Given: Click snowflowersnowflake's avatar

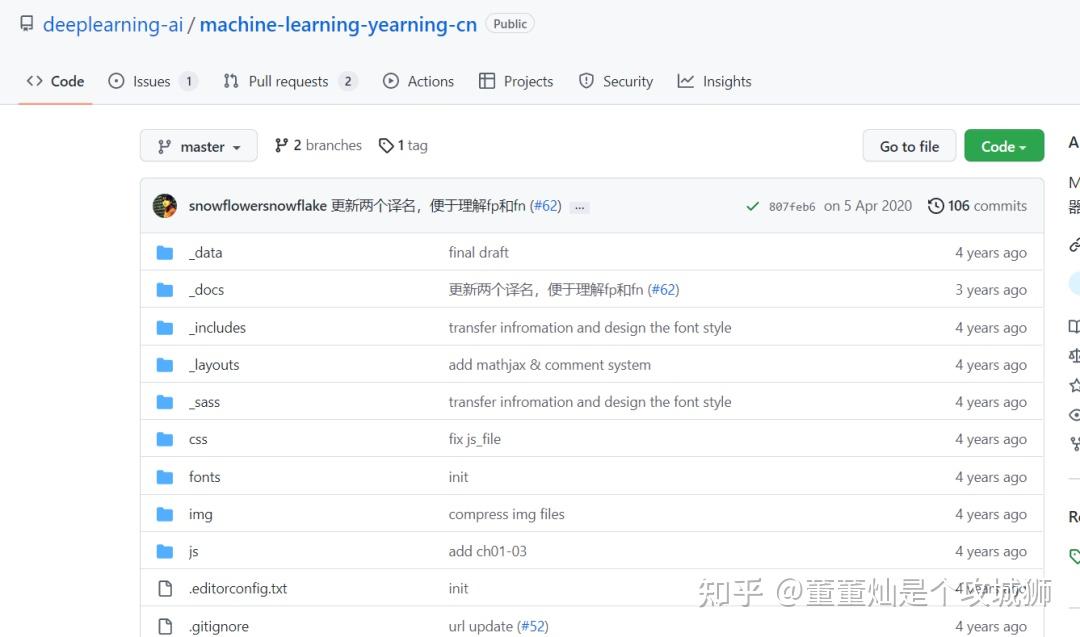Looking at the screenshot, I should [x=166, y=205].
